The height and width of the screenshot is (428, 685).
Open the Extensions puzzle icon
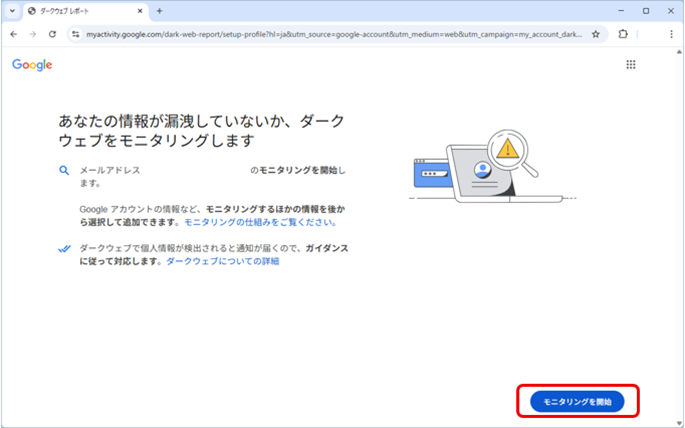[623, 33]
